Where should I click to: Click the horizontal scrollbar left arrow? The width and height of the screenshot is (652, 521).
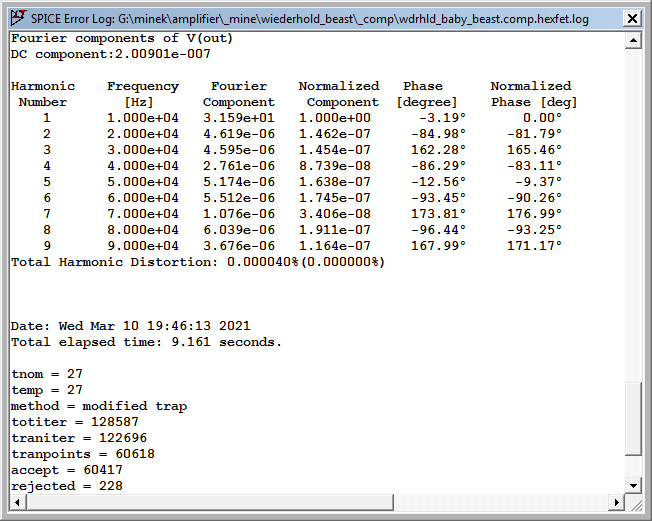coord(17,502)
